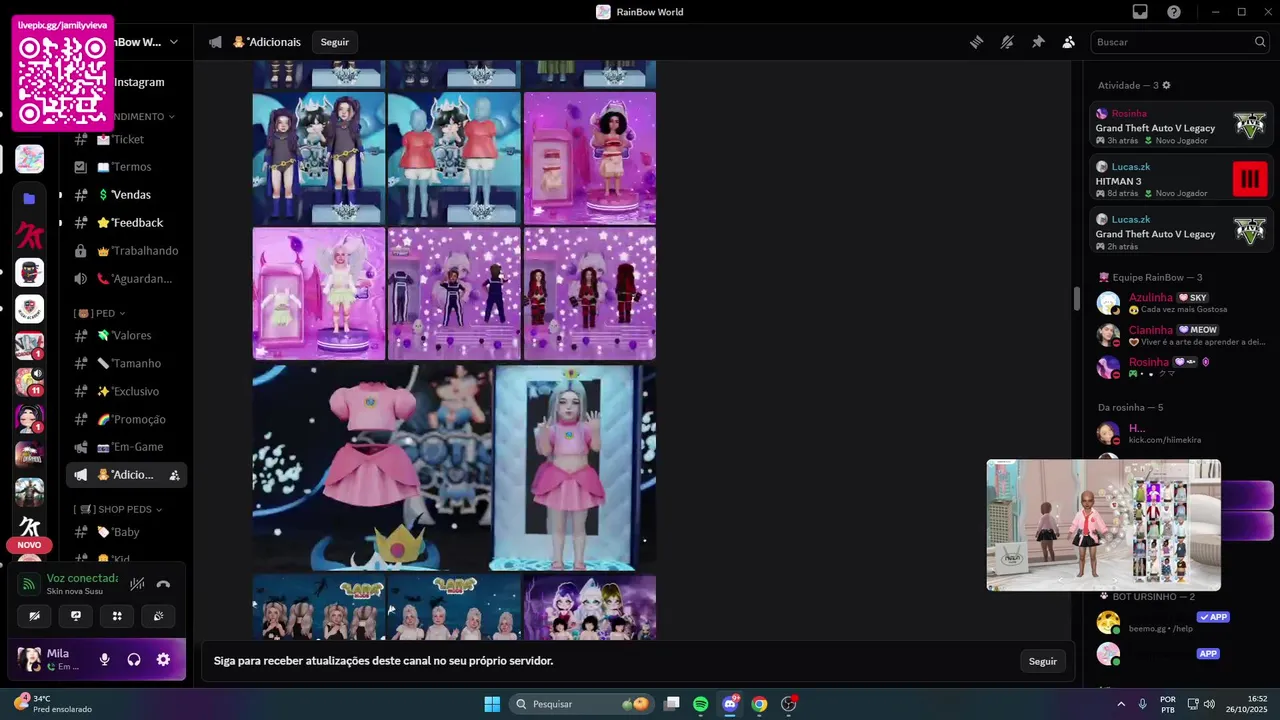Open the Termos channel
The width and height of the screenshot is (1280, 720).
point(126,167)
